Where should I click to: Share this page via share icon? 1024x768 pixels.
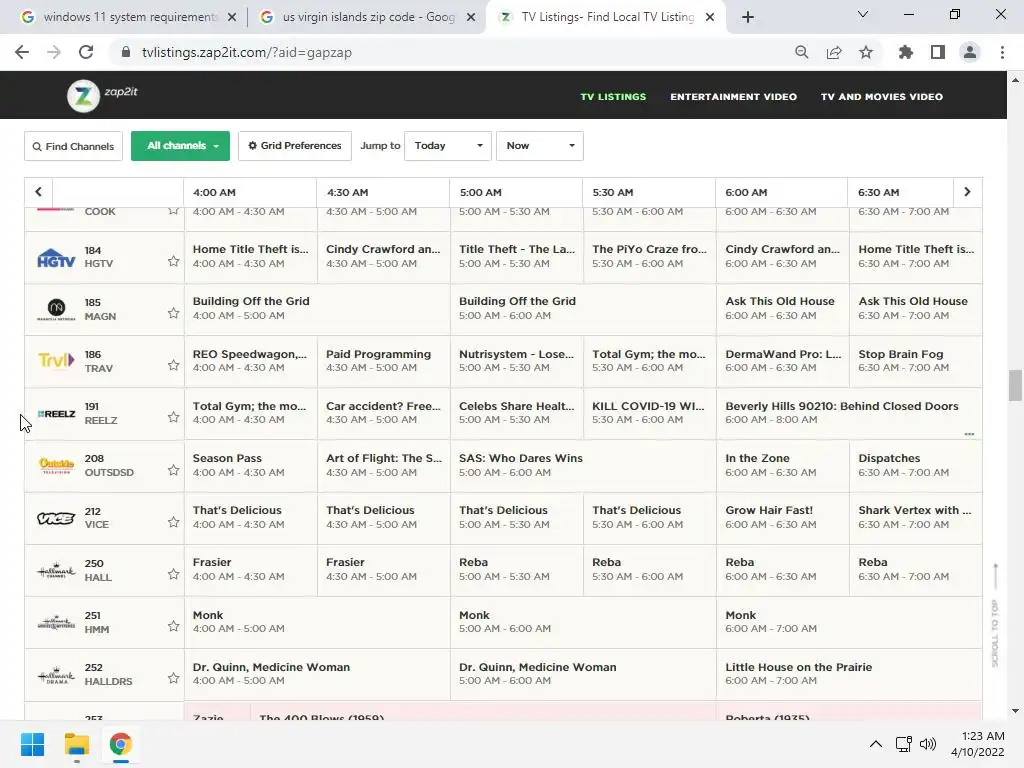pos(834,52)
